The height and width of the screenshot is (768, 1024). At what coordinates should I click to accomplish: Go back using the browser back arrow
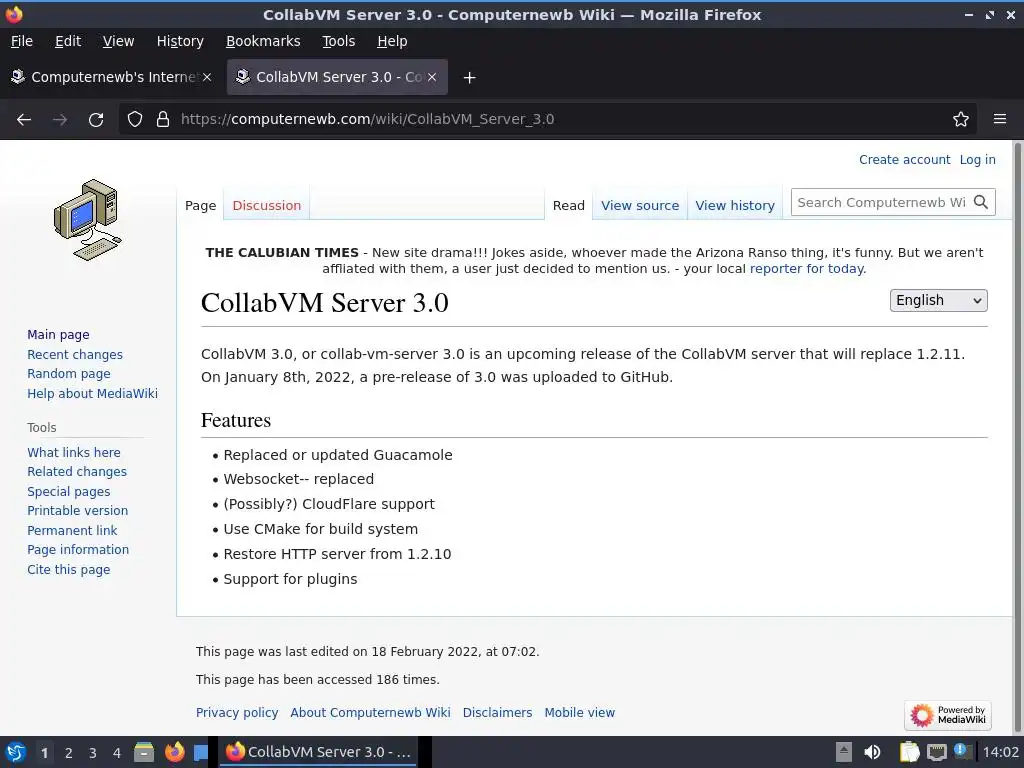tap(24, 120)
